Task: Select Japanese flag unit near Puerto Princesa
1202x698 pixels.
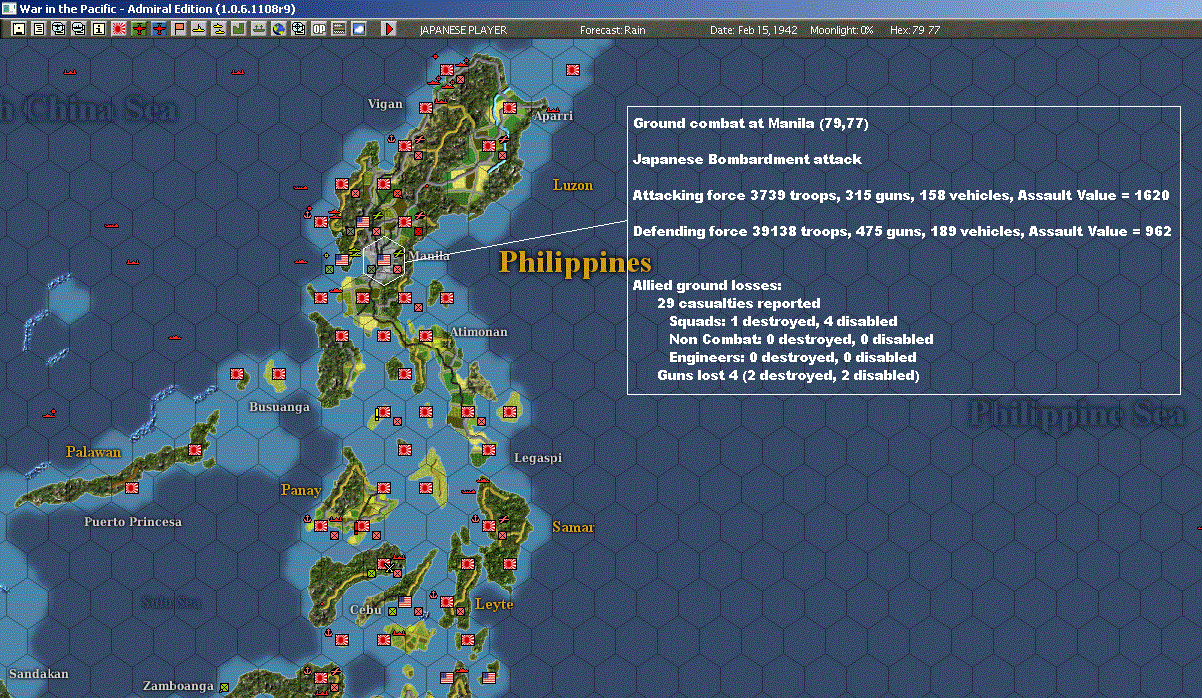Action: point(132,488)
